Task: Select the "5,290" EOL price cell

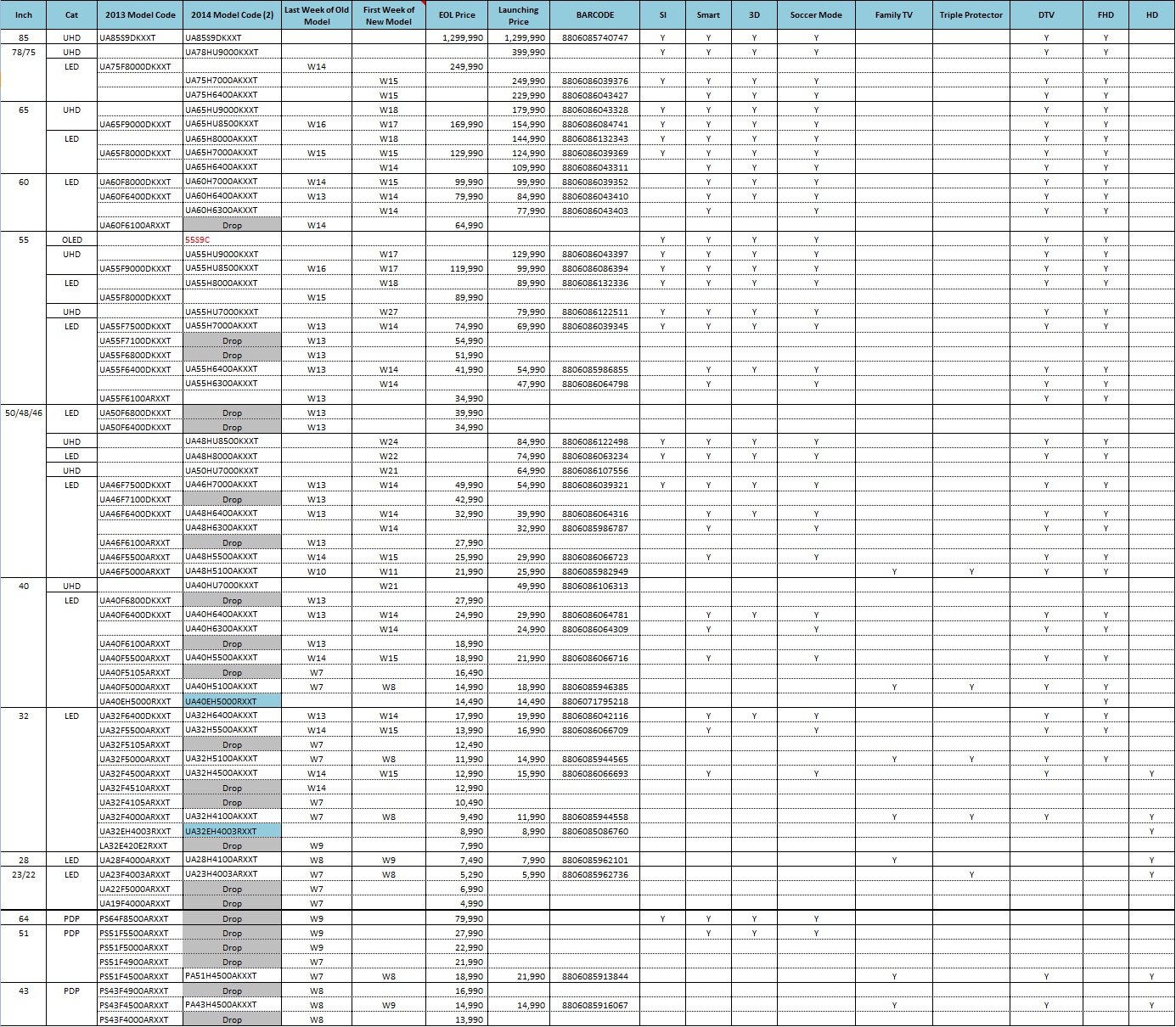Action: tap(457, 875)
